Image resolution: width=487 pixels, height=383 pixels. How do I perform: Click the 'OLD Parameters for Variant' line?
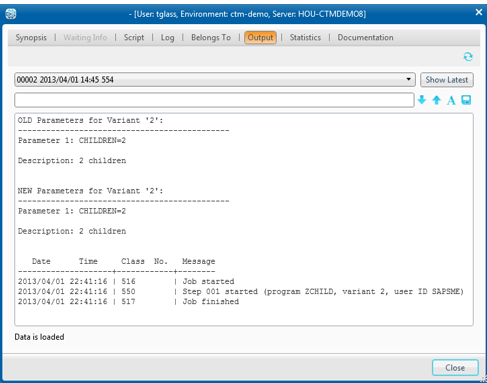click(x=91, y=120)
